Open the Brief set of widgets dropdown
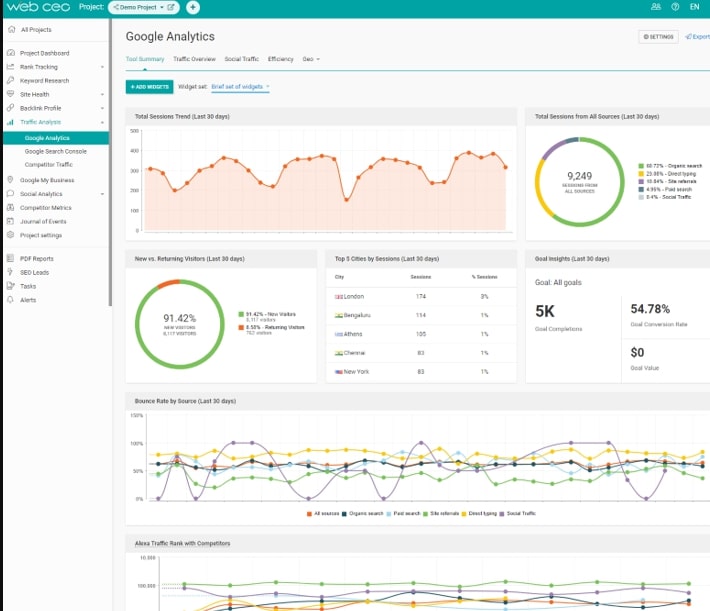710x611 pixels. pyautogui.click(x=240, y=87)
